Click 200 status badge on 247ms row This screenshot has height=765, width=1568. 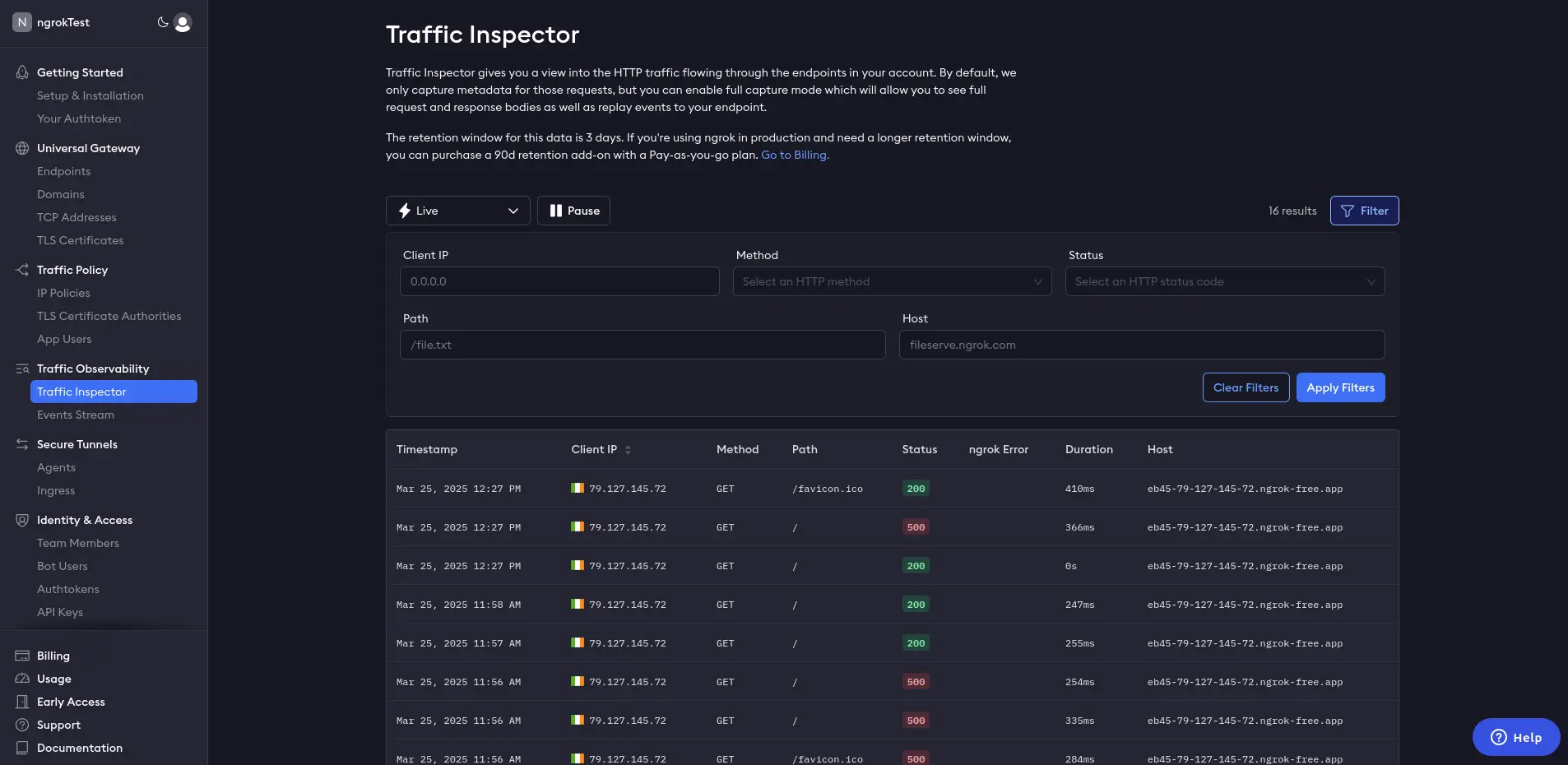click(916, 605)
